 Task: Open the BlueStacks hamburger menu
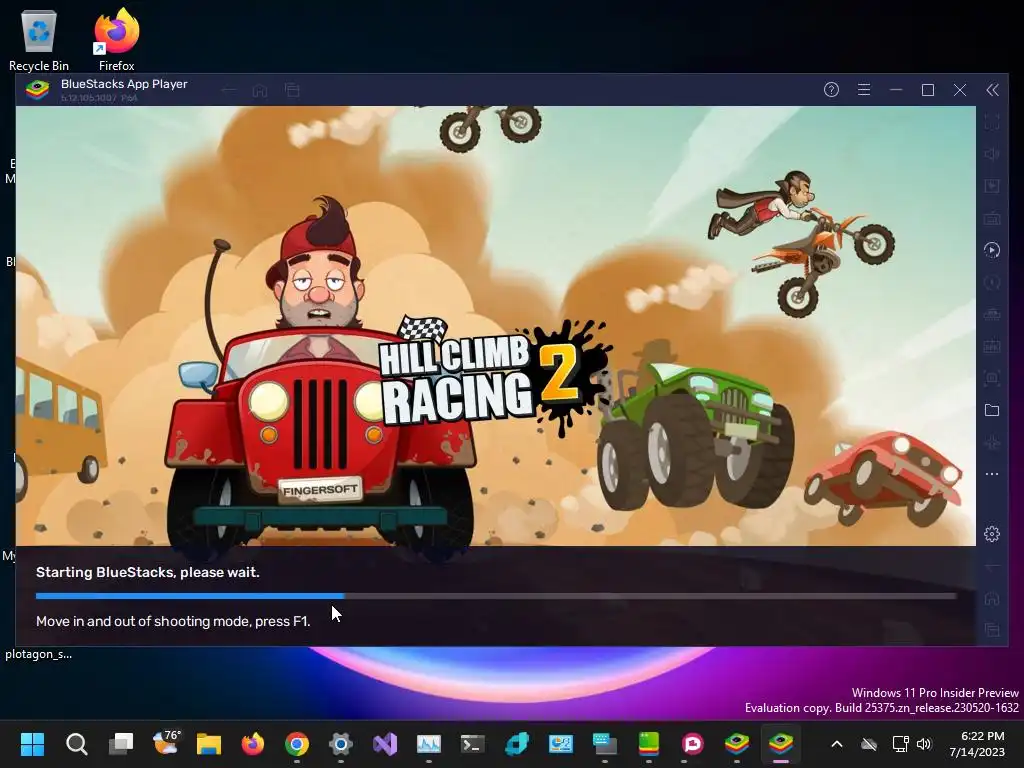pyautogui.click(x=863, y=90)
